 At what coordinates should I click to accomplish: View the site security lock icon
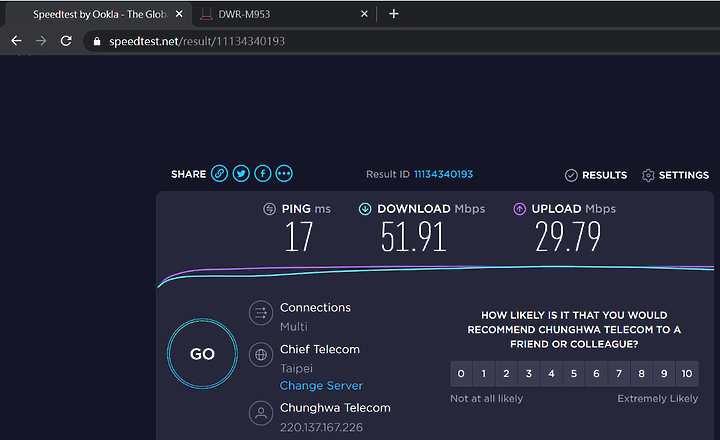pyautogui.click(x=96, y=41)
